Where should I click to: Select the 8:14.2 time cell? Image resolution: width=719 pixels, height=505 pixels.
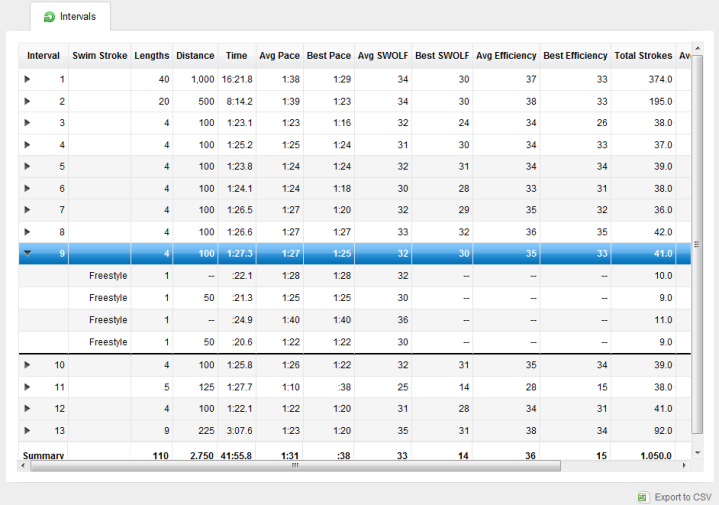[239, 101]
